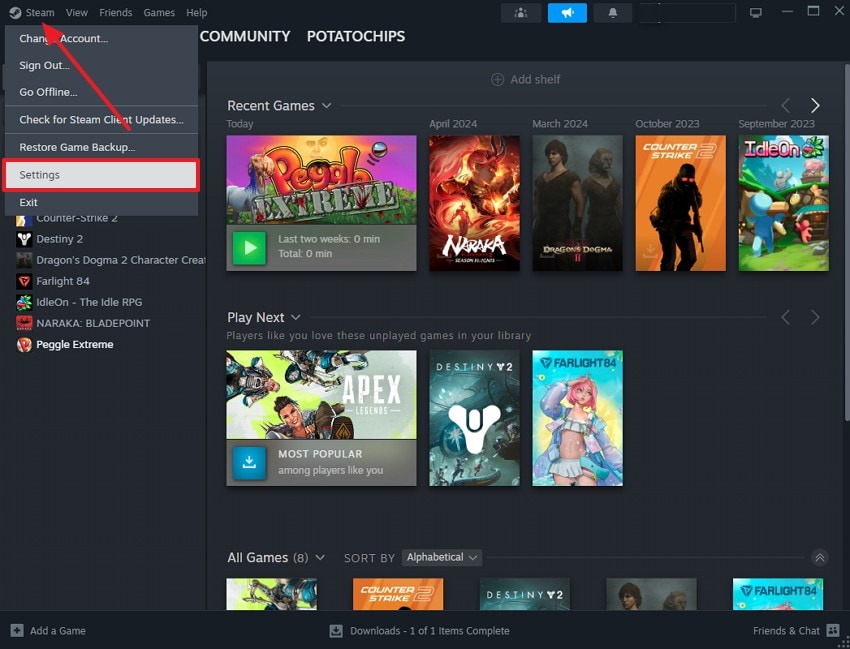Click the IdleOn sidebar icon
This screenshot has height=649, width=850.
[x=24, y=303]
